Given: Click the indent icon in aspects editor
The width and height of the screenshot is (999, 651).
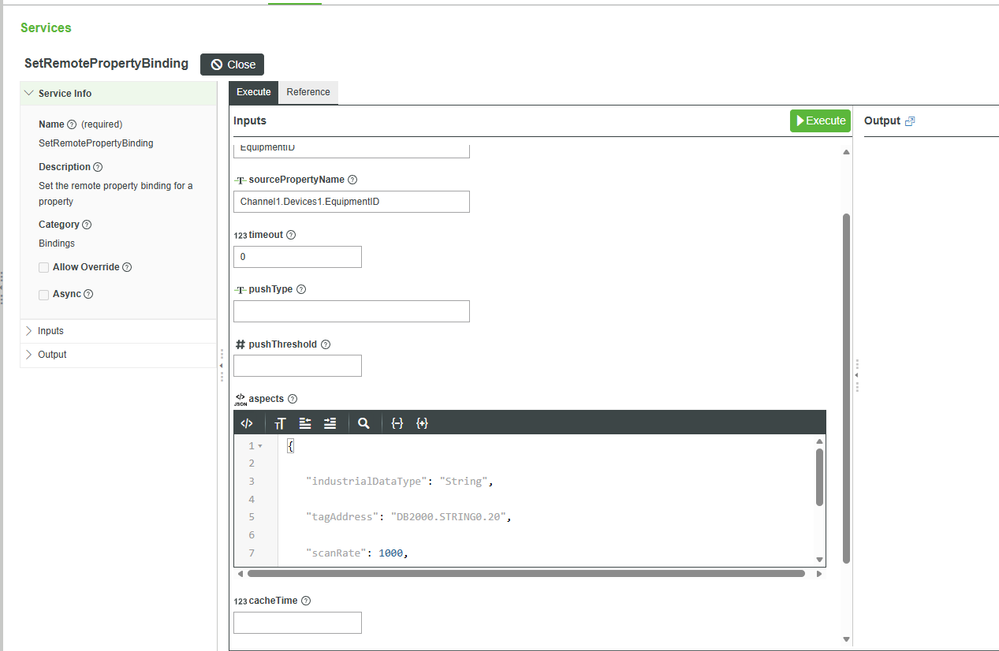Looking at the screenshot, I should (330, 423).
